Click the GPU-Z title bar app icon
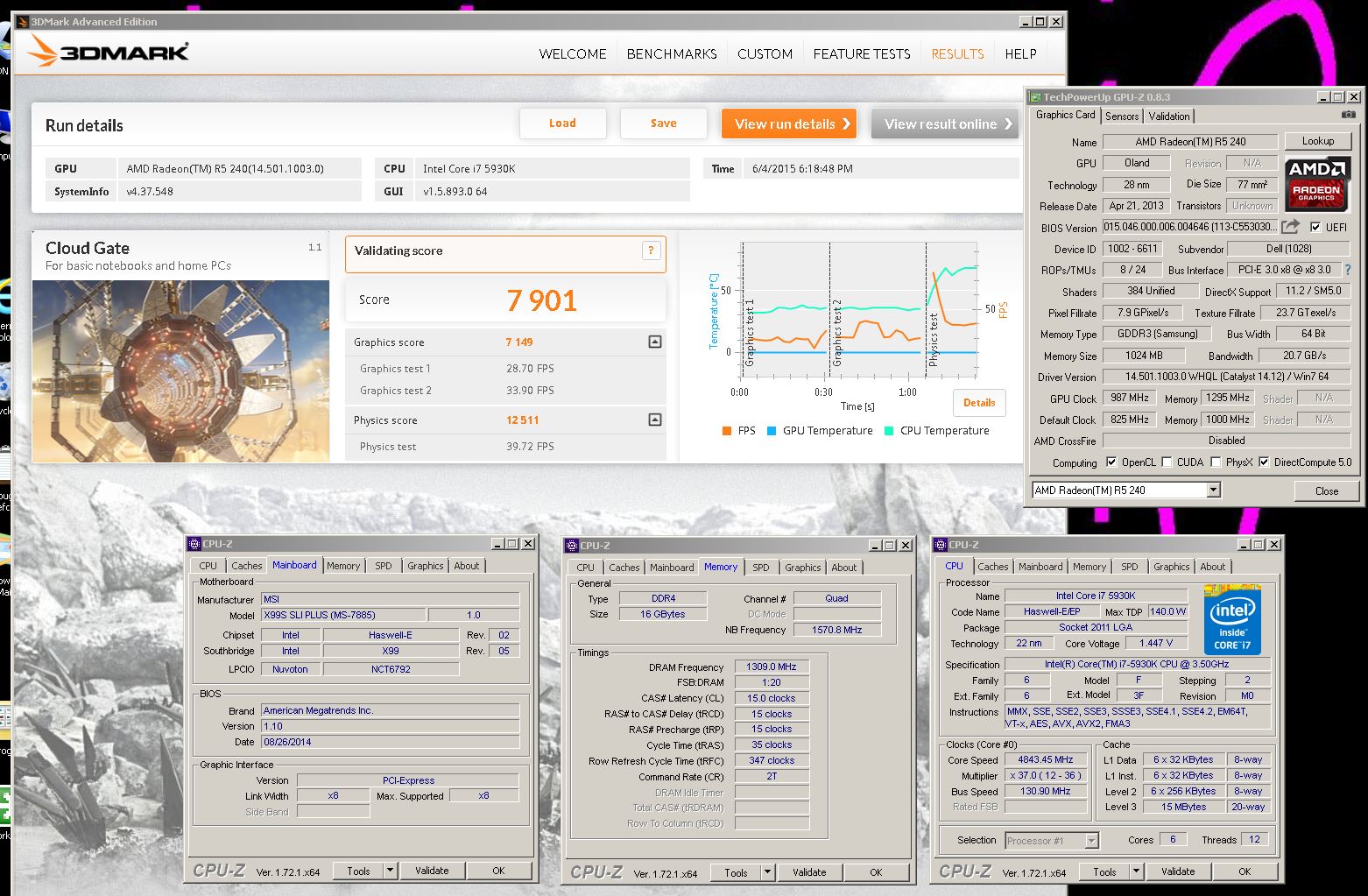The width and height of the screenshot is (1368, 896). point(1035,97)
